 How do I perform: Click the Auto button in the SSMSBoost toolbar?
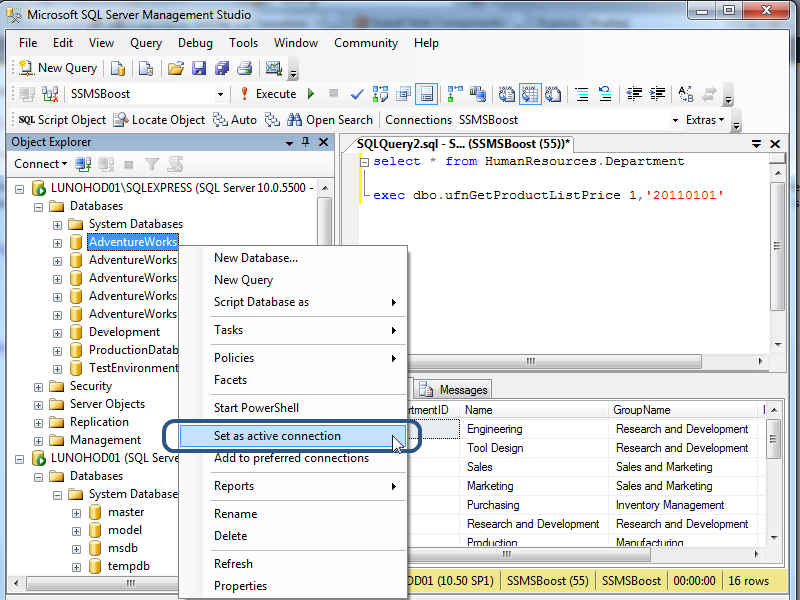235,120
